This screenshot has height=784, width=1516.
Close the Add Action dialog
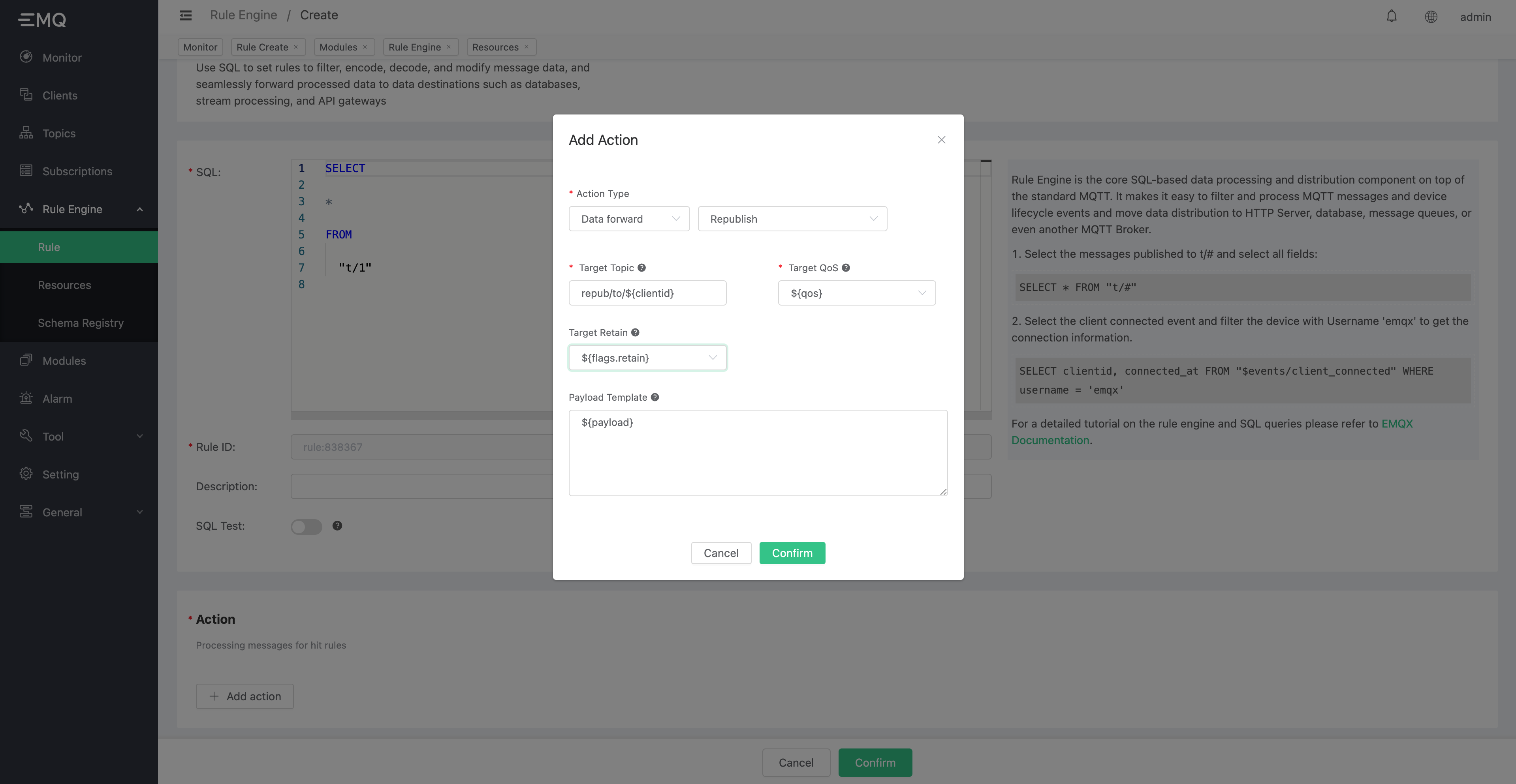941,140
